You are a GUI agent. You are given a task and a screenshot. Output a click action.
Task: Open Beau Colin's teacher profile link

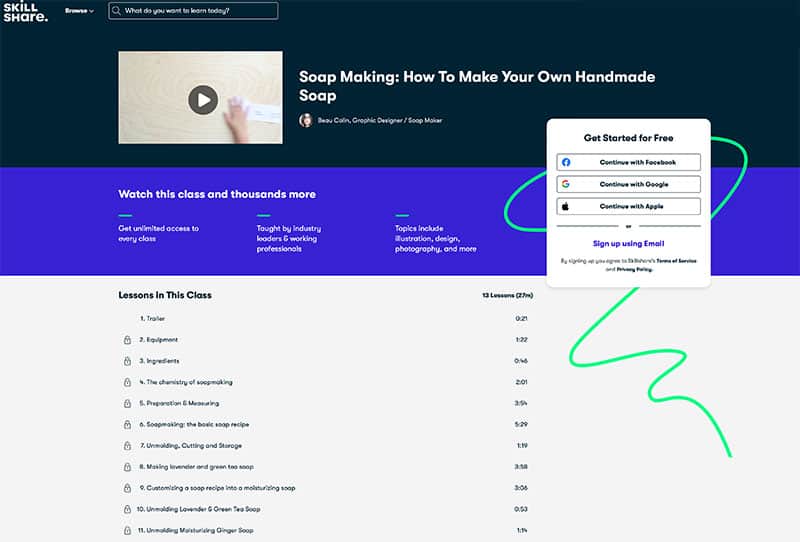(380, 120)
